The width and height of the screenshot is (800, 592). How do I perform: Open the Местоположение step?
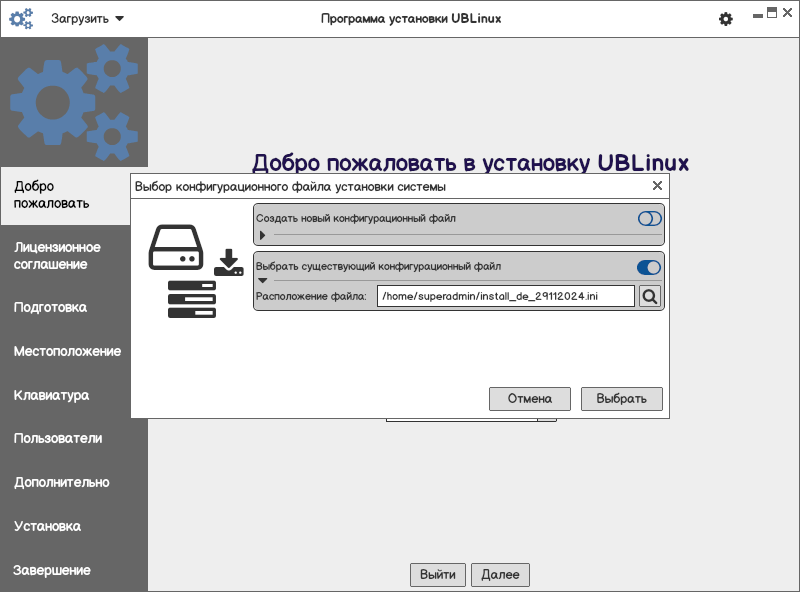pyautogui.click(x=67, y=351)
